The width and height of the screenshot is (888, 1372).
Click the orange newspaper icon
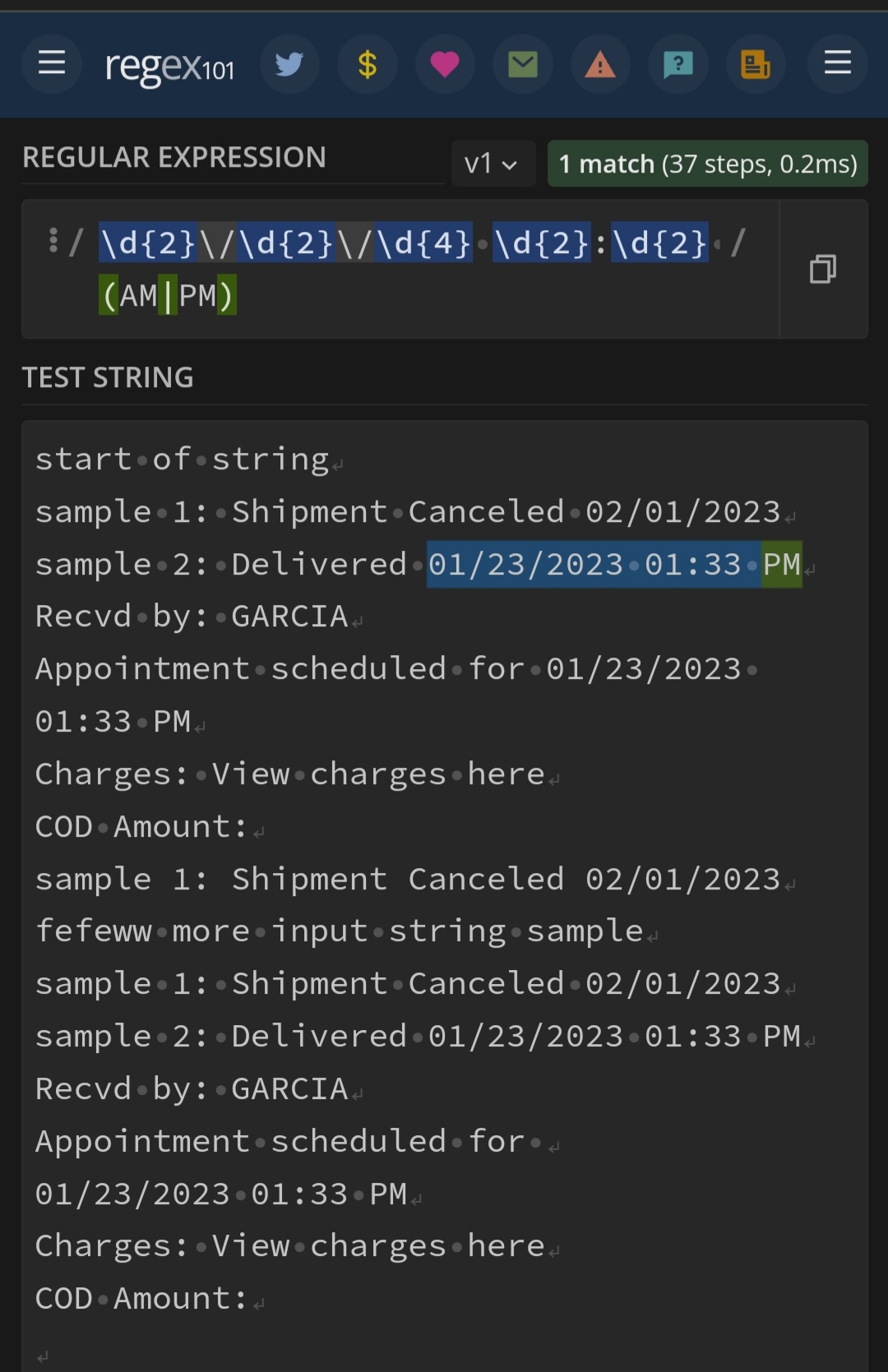pos(756,64)
